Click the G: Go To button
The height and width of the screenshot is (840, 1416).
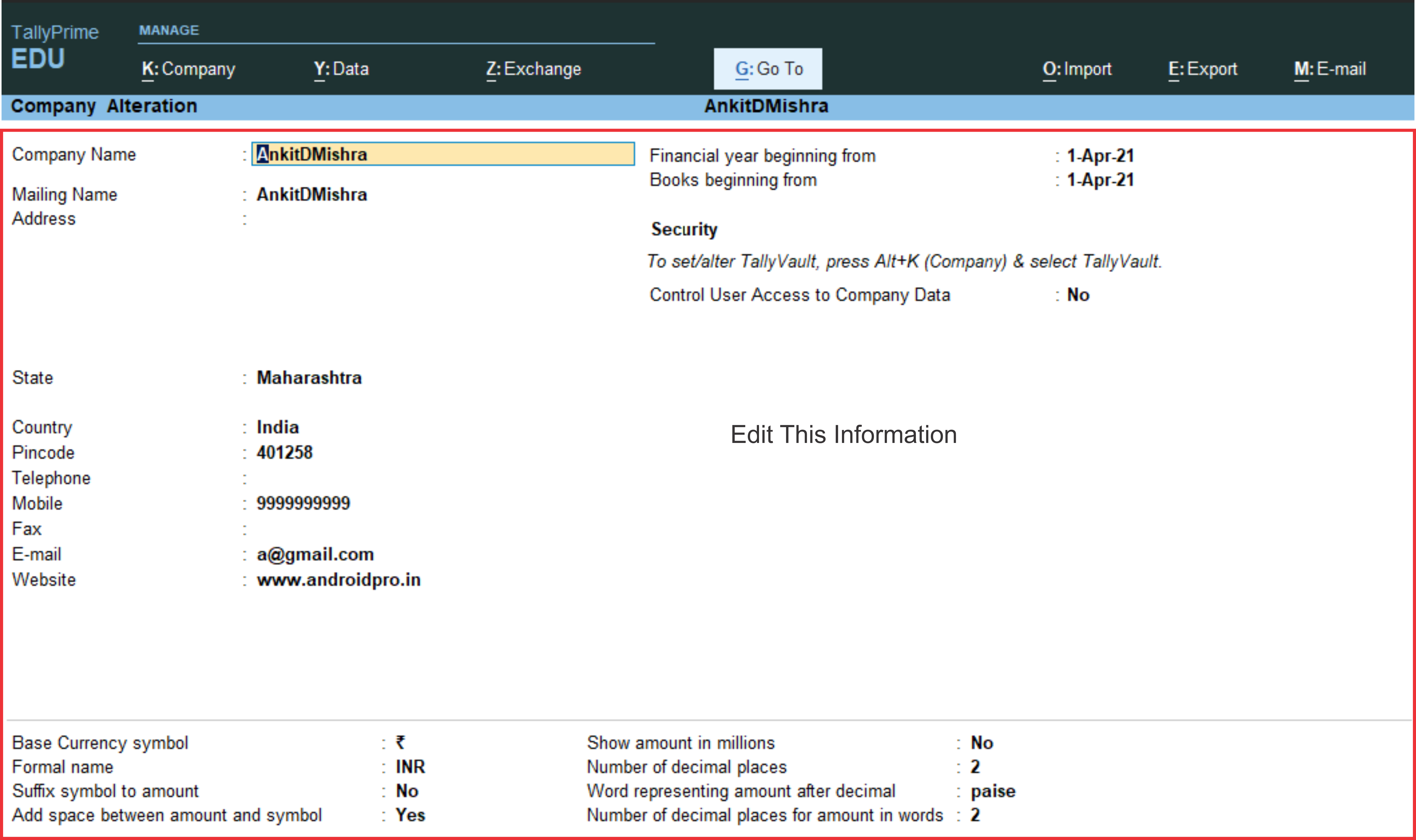pos(767,69)
